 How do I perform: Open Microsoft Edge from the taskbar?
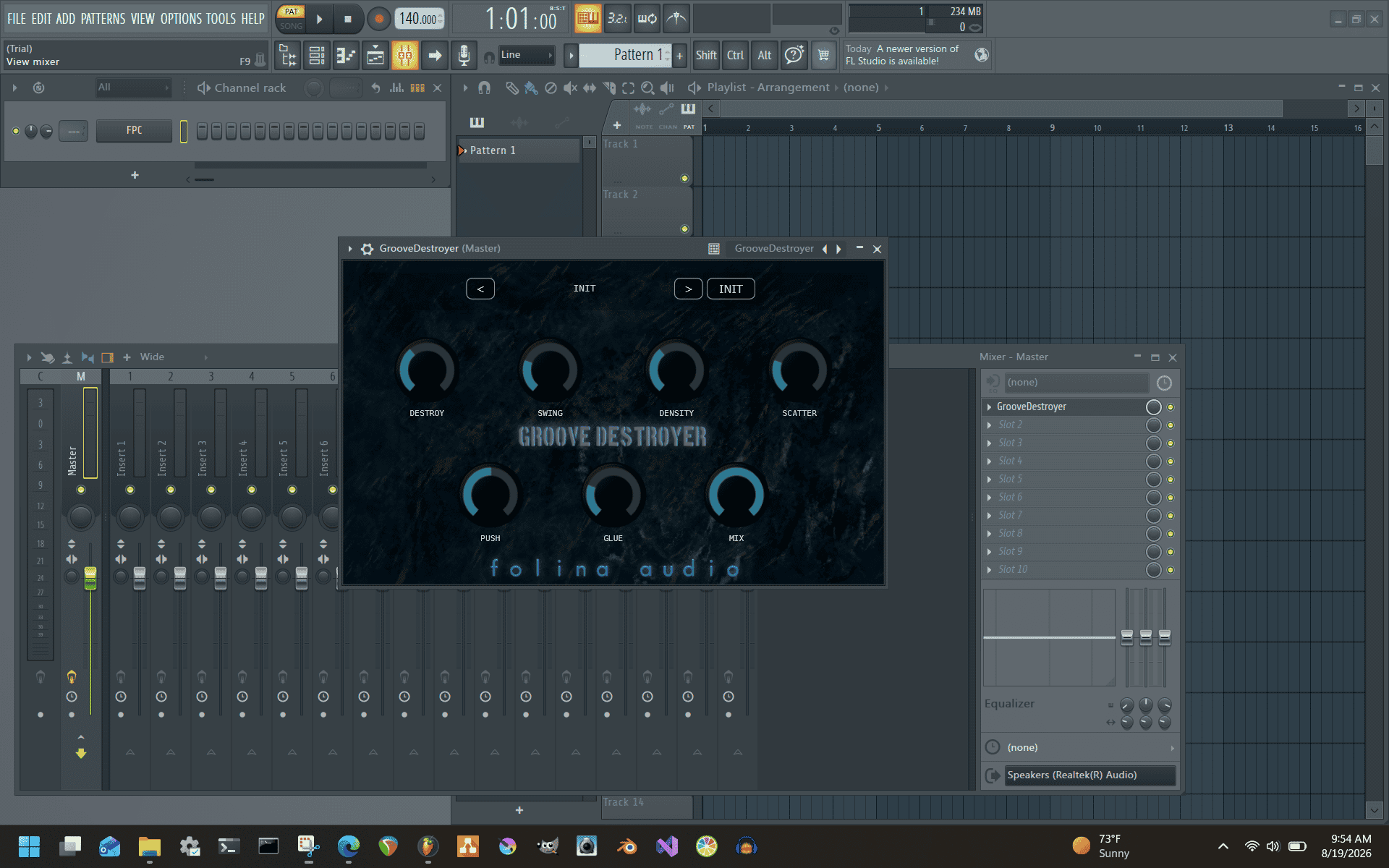[x=348, y=846]
